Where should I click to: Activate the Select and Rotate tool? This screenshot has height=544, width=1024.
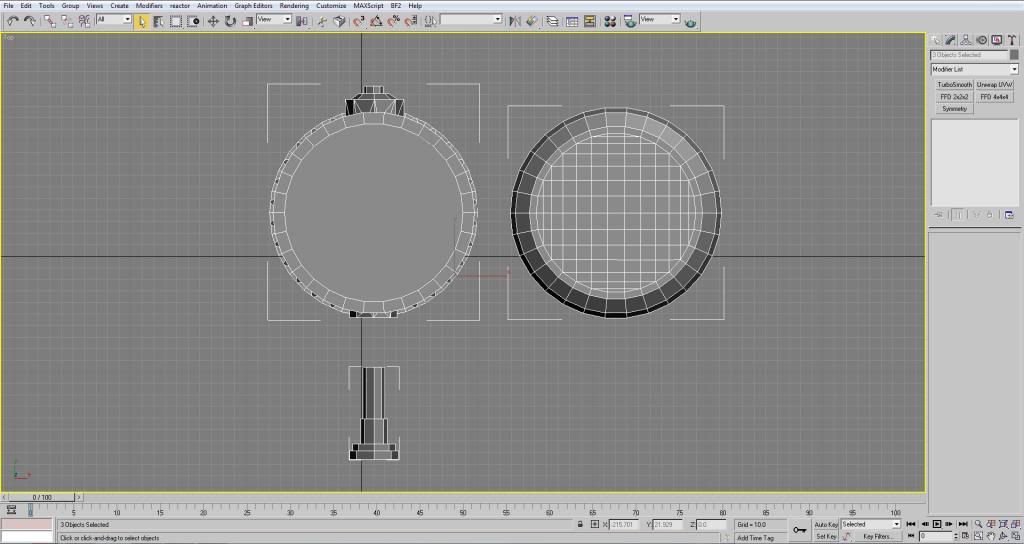230,21
